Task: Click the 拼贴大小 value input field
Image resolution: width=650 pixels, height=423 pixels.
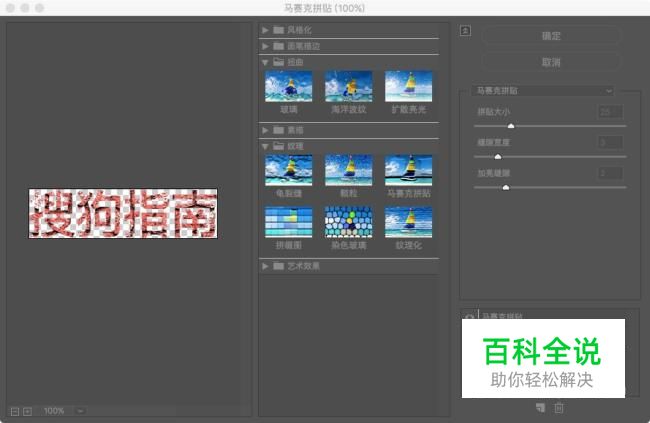Action: [610, 112]
